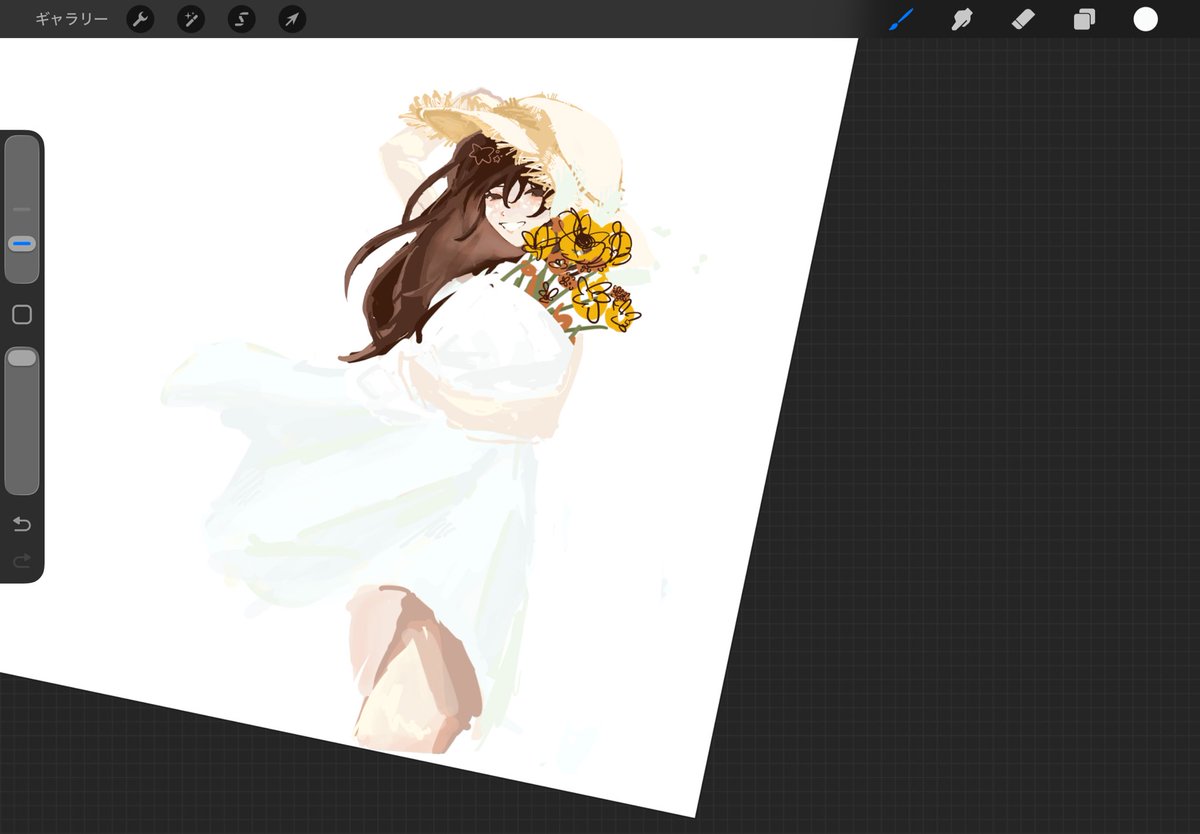1200x834 pixels.
Task: Open the Actions wrench menu
Action: 140,19
